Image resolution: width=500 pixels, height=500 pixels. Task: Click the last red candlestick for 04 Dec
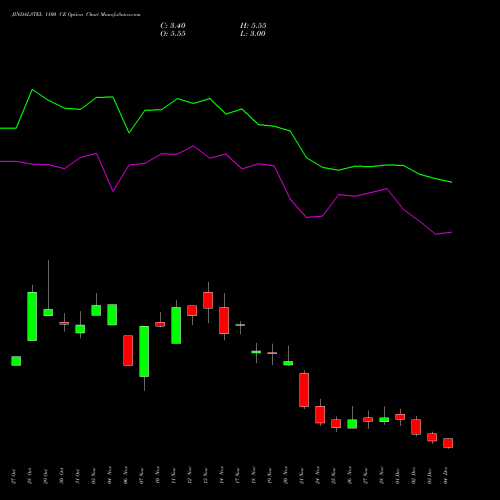[448, 443]
